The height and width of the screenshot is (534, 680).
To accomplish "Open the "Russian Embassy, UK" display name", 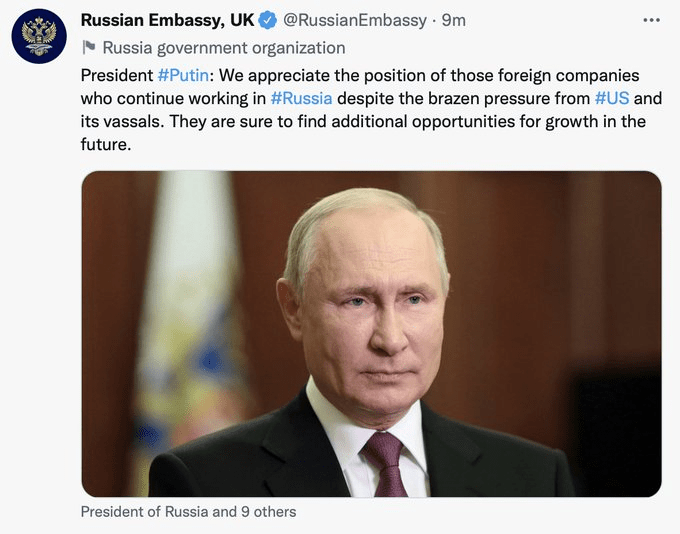I will coord(167,20).
